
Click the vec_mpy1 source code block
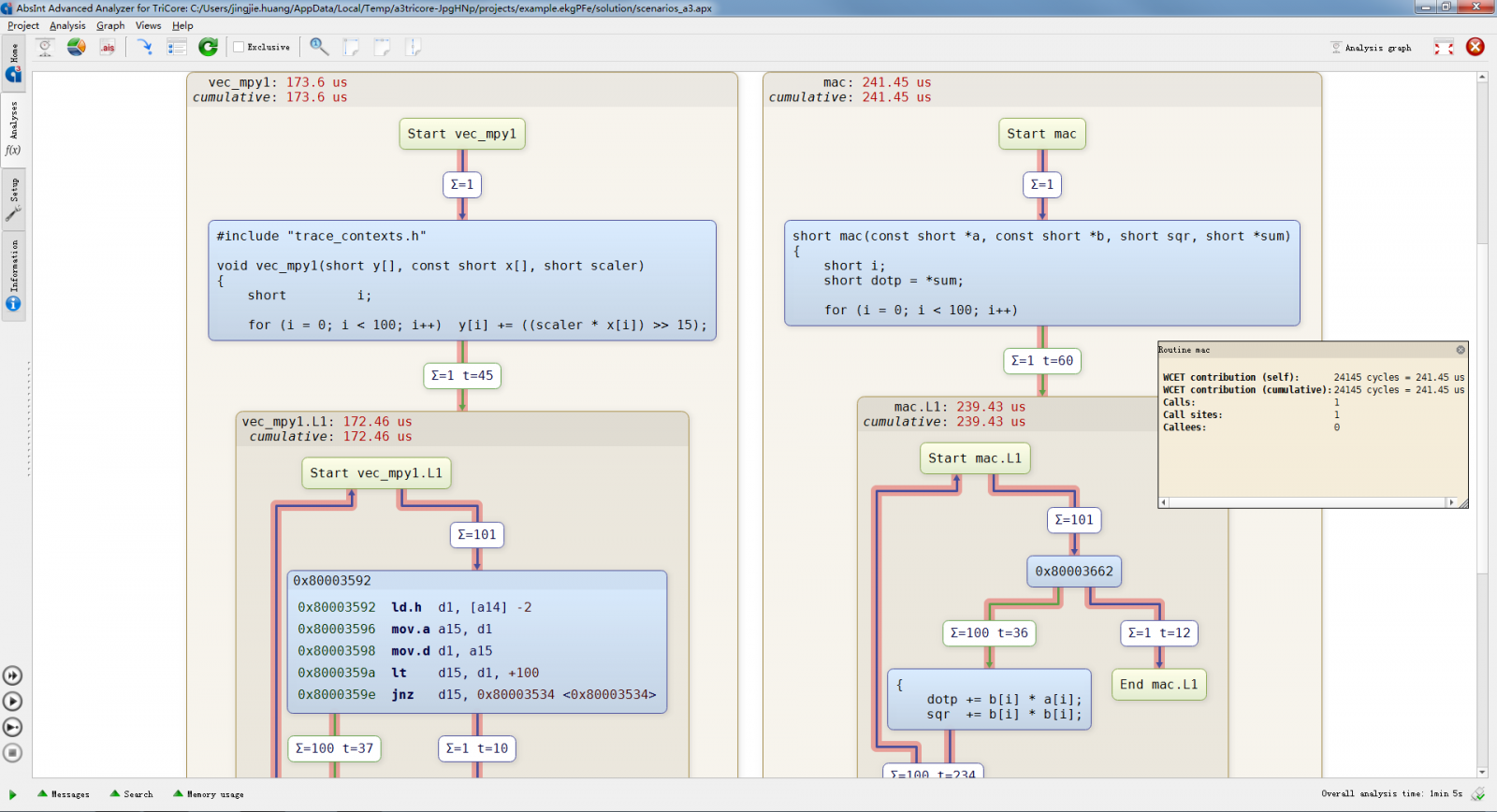point(462,281)
